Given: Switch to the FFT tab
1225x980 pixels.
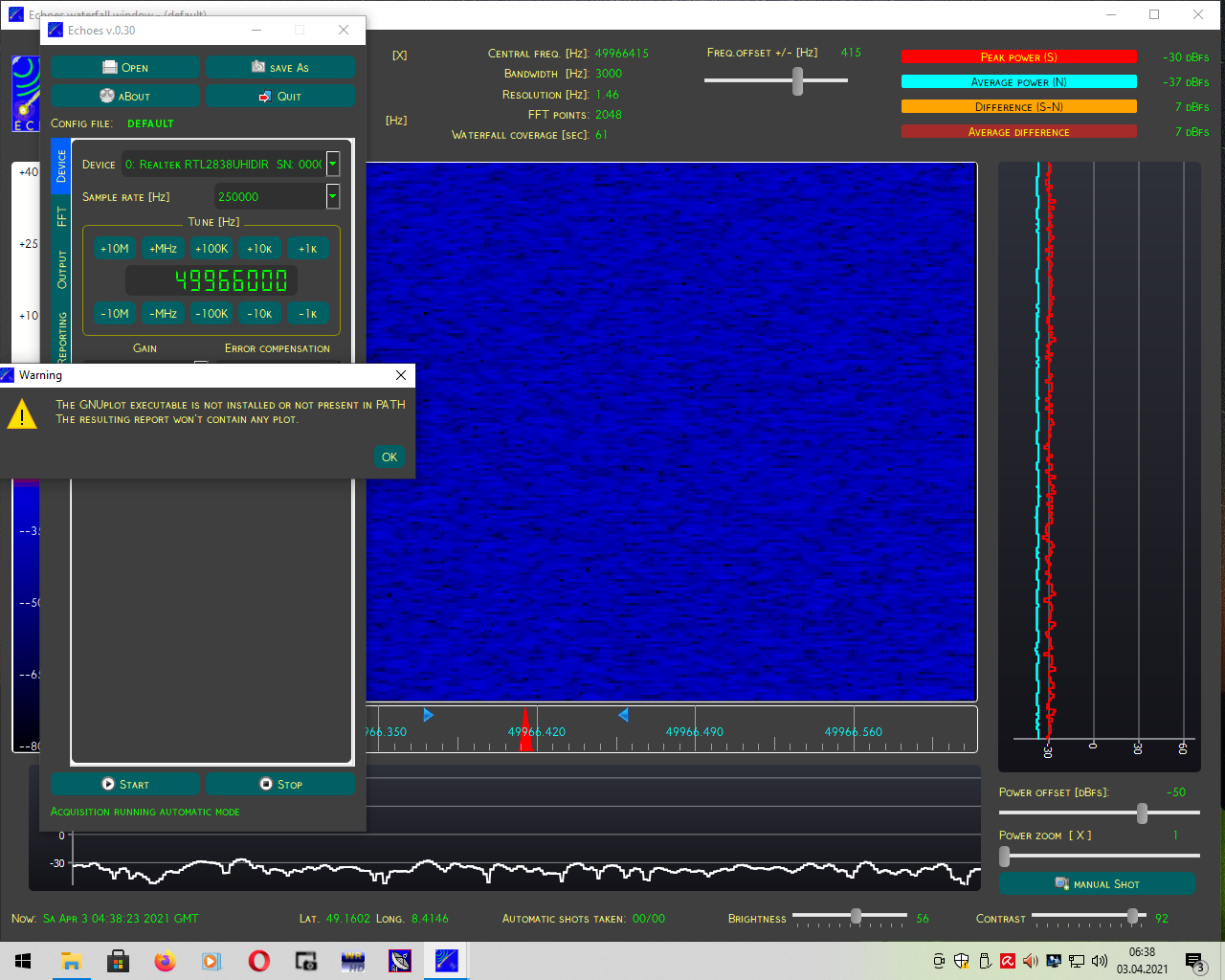Looking at the screenshot, I should tap(61, 216).
